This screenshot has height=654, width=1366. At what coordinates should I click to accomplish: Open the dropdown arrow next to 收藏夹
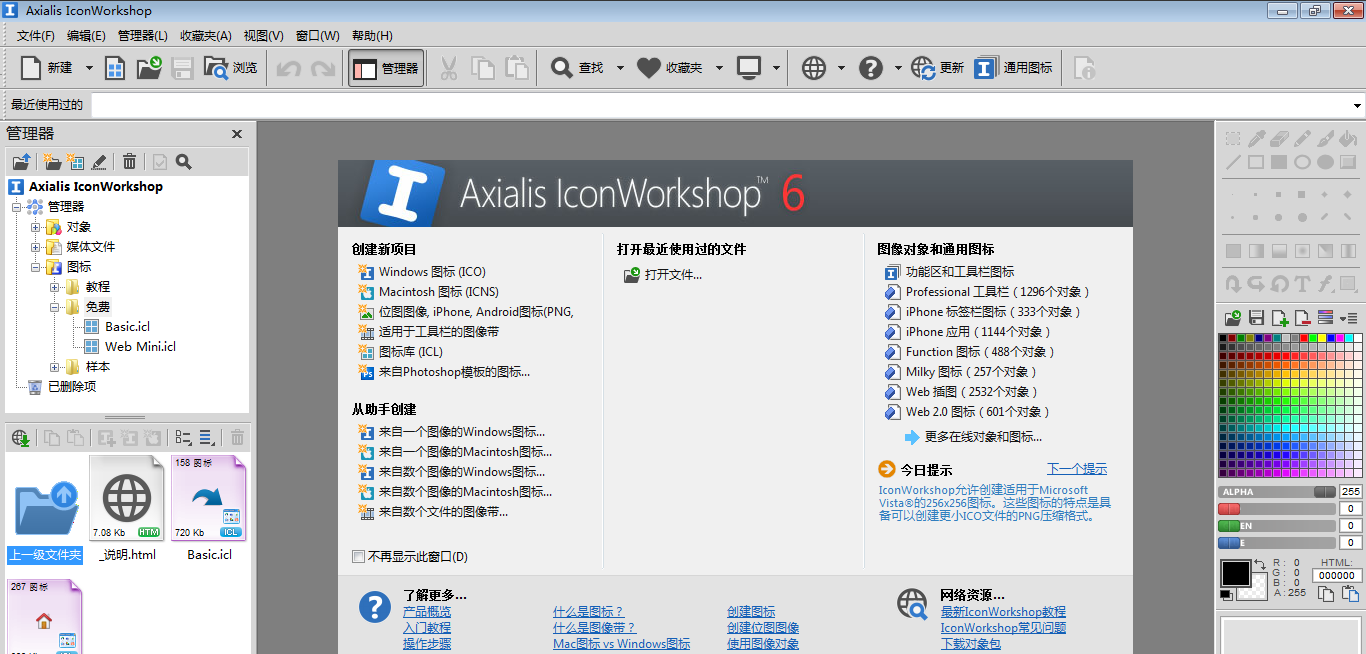click(x=719, y=68)
